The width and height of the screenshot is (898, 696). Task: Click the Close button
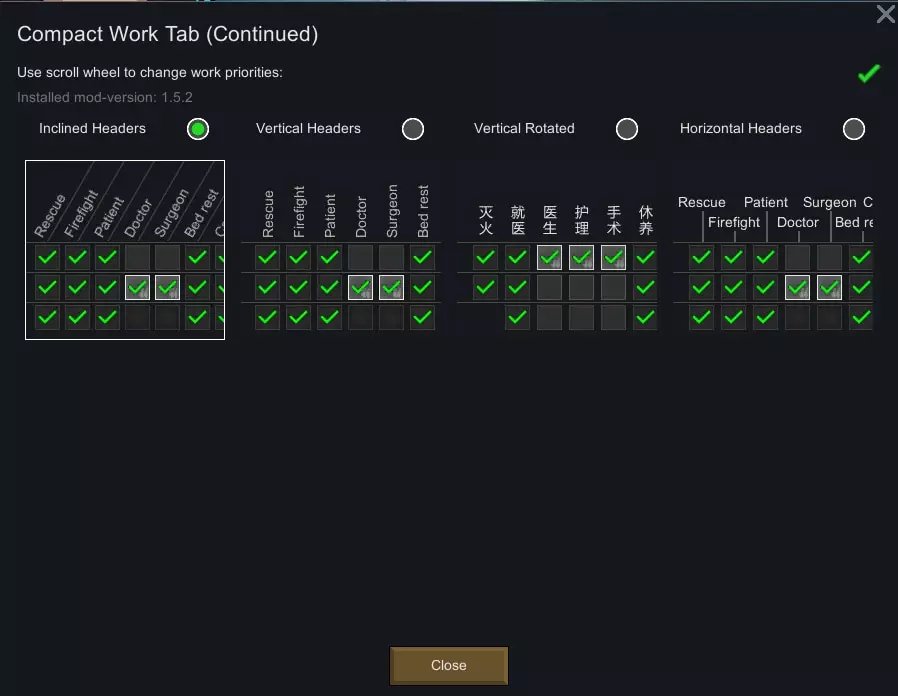(448, 666)
